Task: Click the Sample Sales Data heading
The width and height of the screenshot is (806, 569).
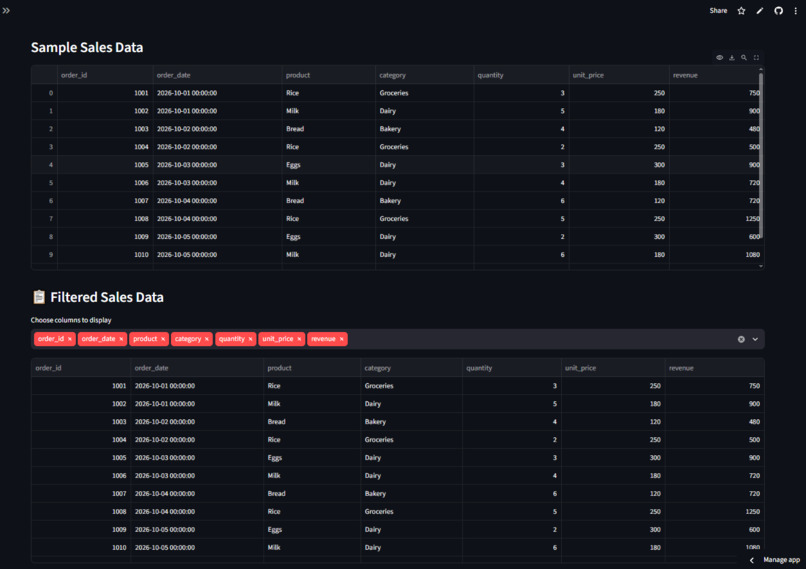Action: [x=87, y=47]
